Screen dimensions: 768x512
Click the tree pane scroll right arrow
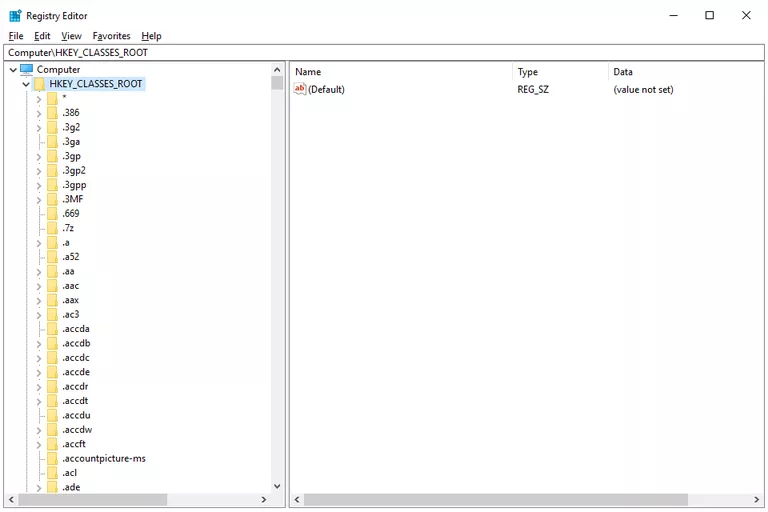(264, 500)
